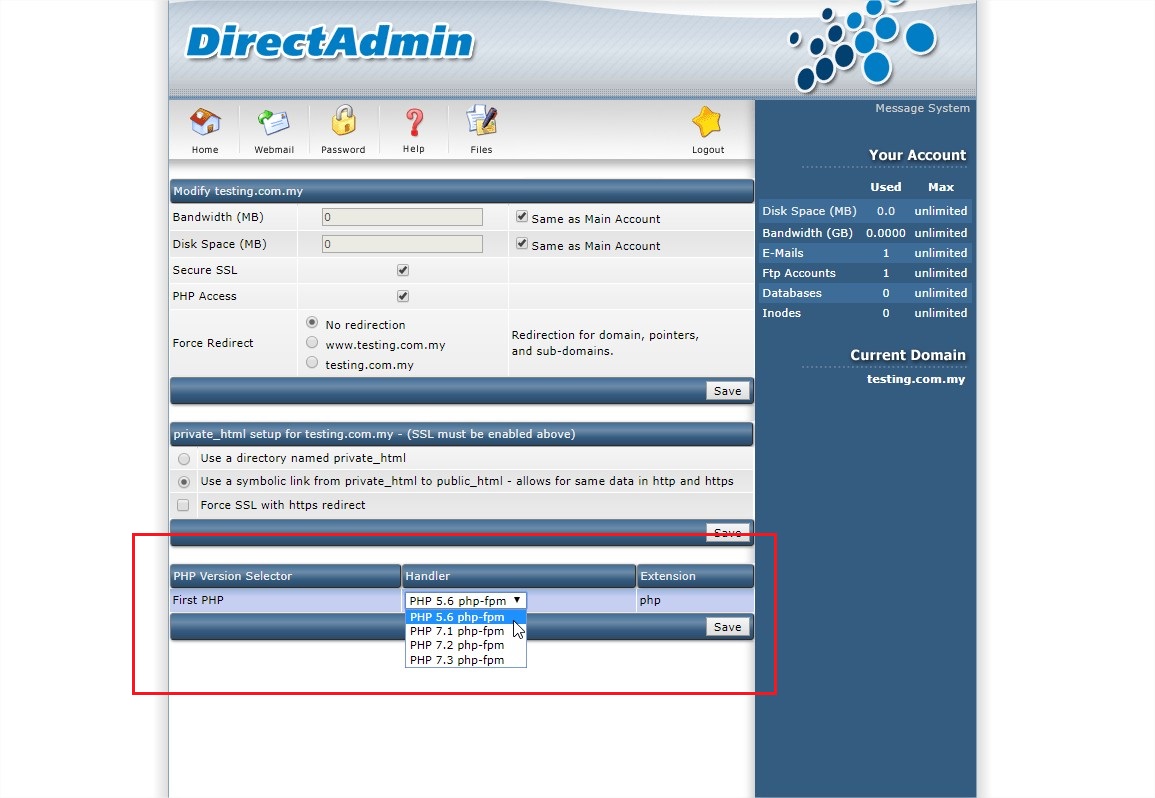Choose testing.com.my redirect radio button
The width and height of the screenshot is (1155, 798).
(312, 363)
